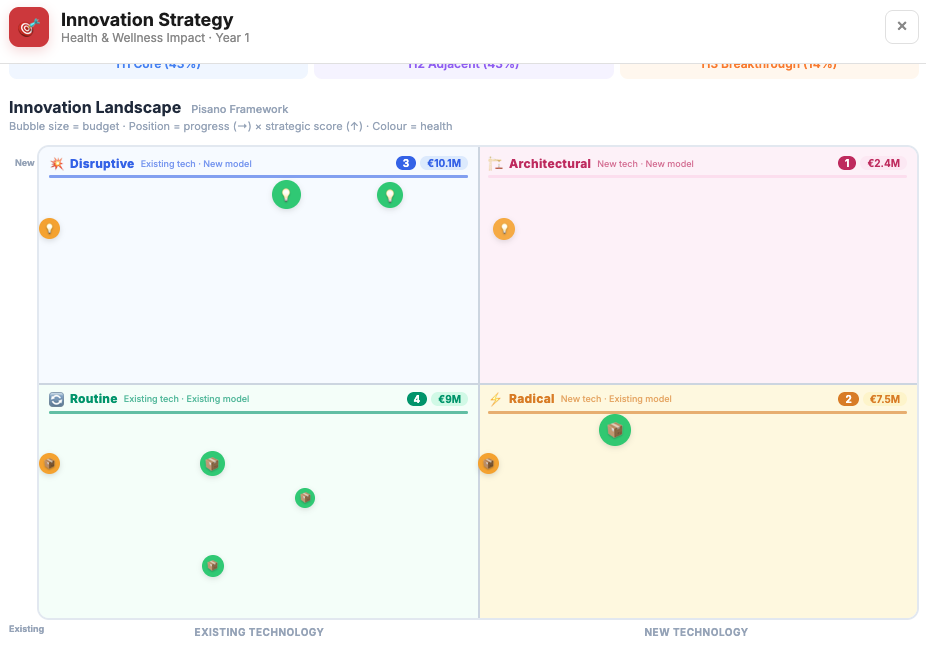
Task: Open the Innovation Strategy dartboard app icon
Action: (28, 27)
